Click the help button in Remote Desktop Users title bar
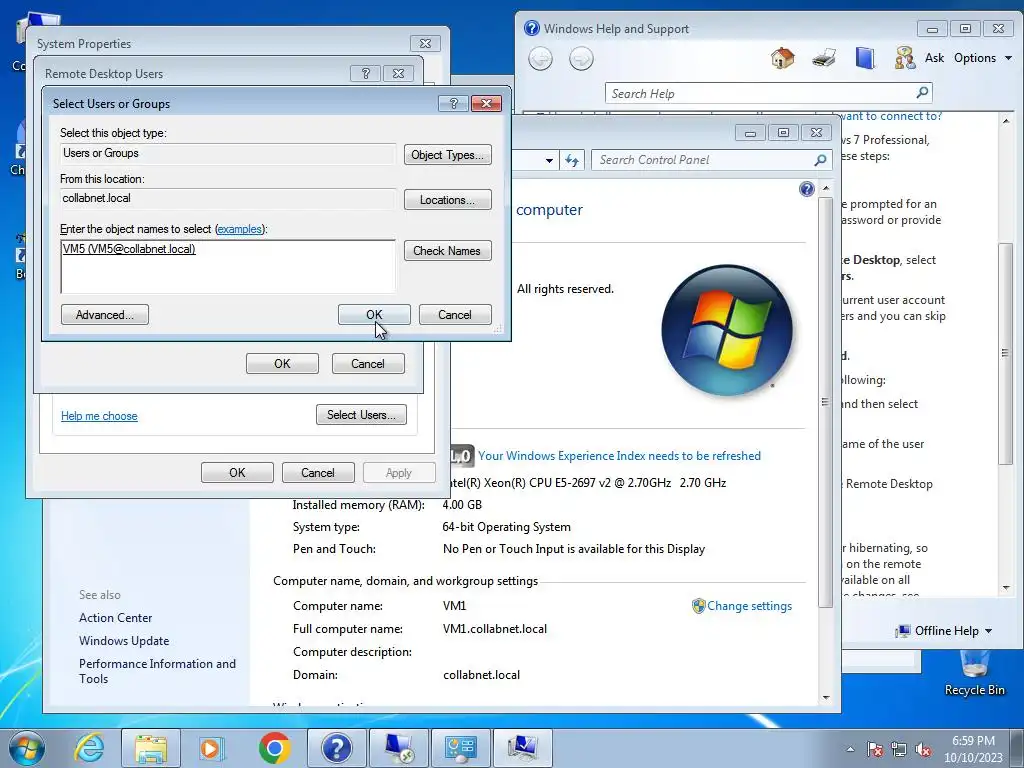 pos(366,73)
